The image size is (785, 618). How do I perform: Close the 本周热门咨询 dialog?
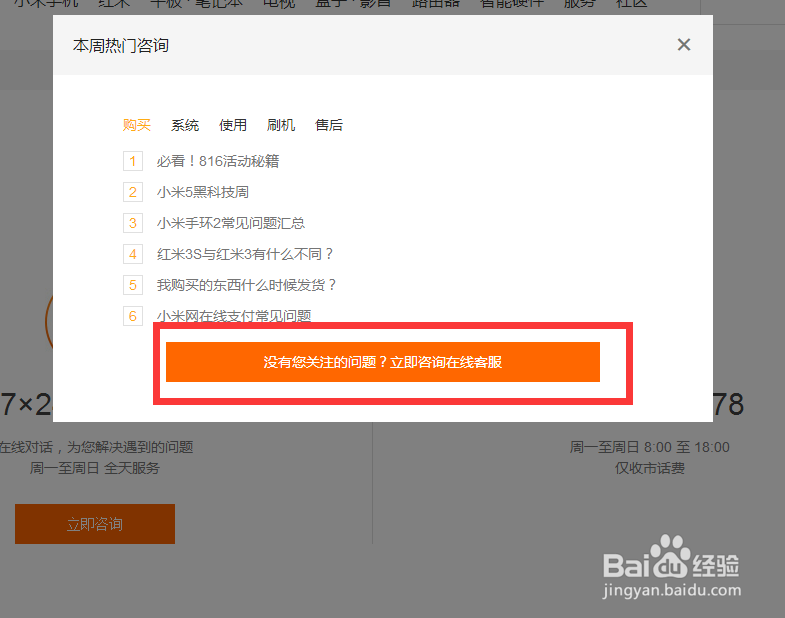coord(683,45)
